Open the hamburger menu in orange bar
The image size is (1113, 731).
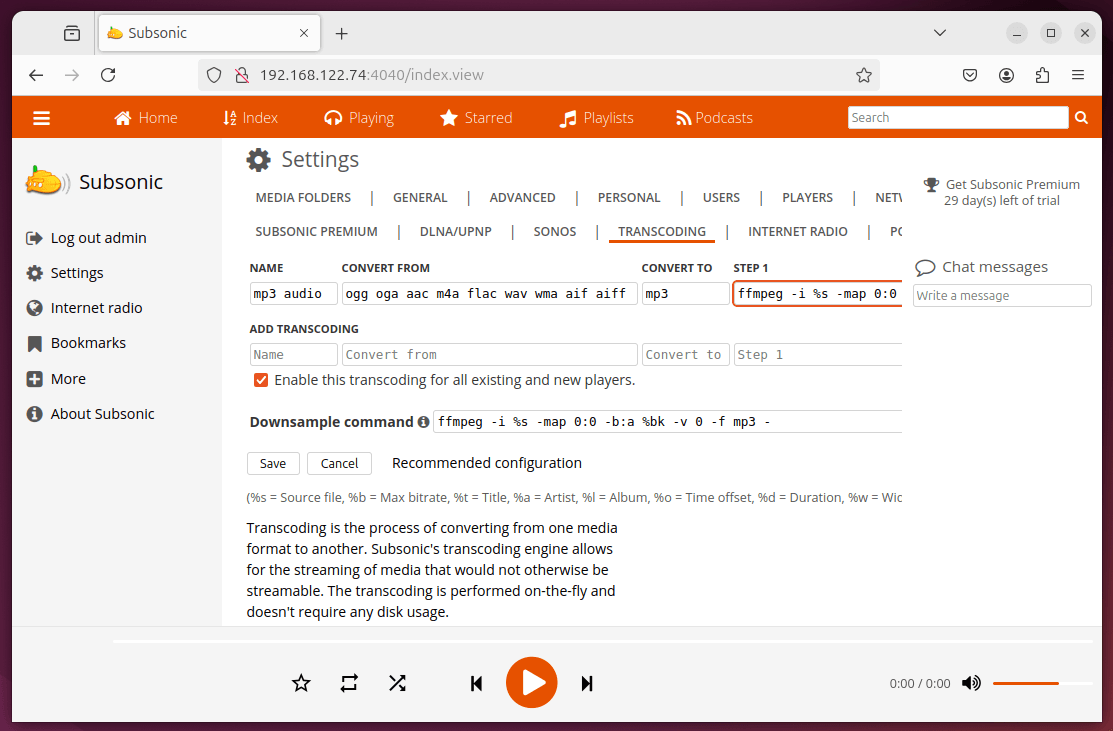tap(41, 118)
